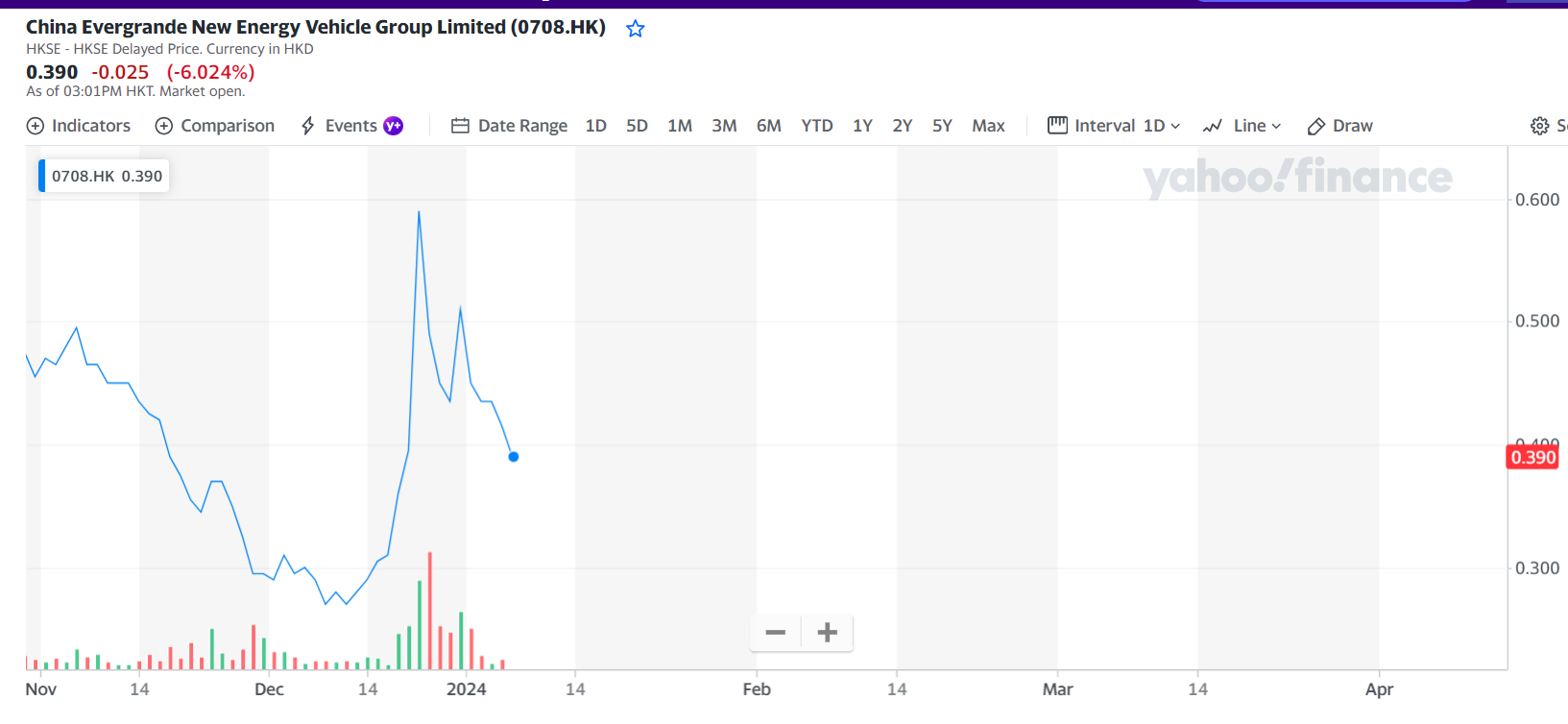Screen dimensions: 1568x724
Task: Select the 1Y date range
Action: 863,126
